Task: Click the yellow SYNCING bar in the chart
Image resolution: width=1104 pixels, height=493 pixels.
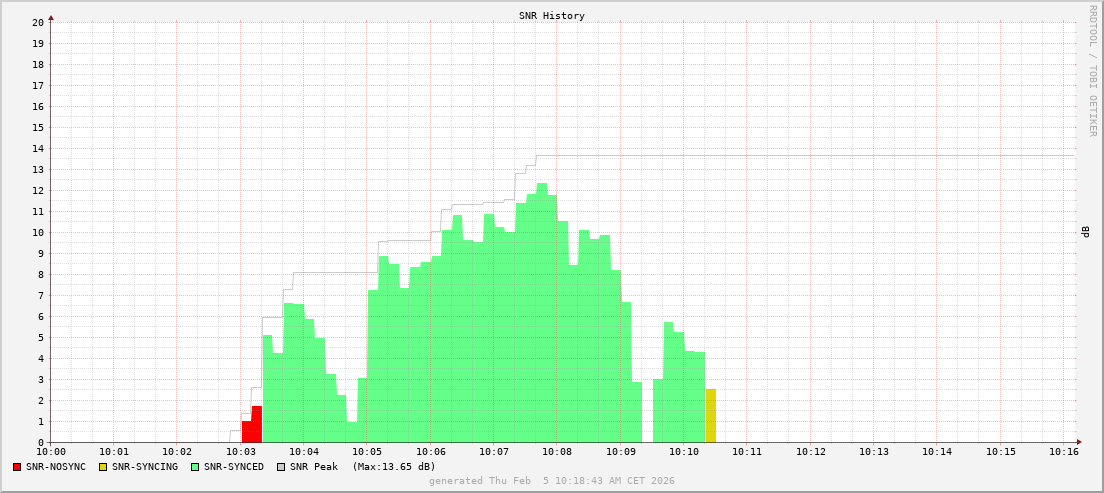Action: (711, 417)
